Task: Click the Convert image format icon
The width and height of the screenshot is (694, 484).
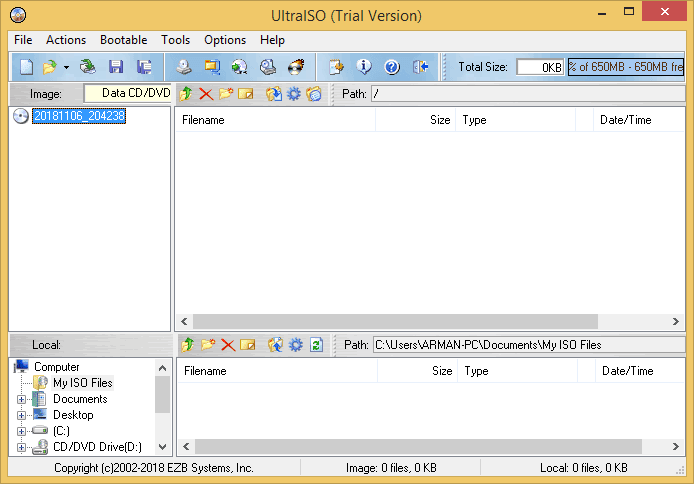Action: coord(240,67)
